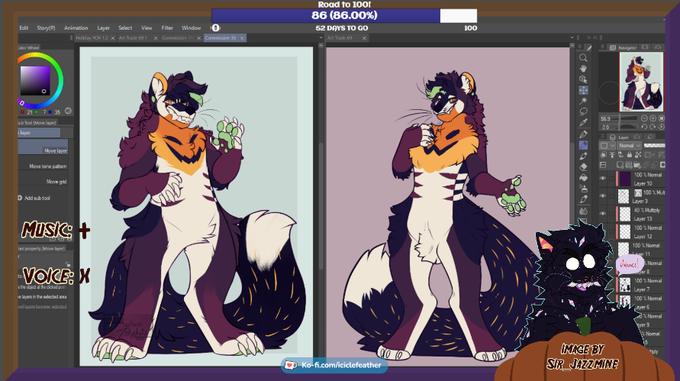Image resolution: width=680 pixels, height=381 pixels.
Task: Open the Layer menu
Action: click(103, 28)
